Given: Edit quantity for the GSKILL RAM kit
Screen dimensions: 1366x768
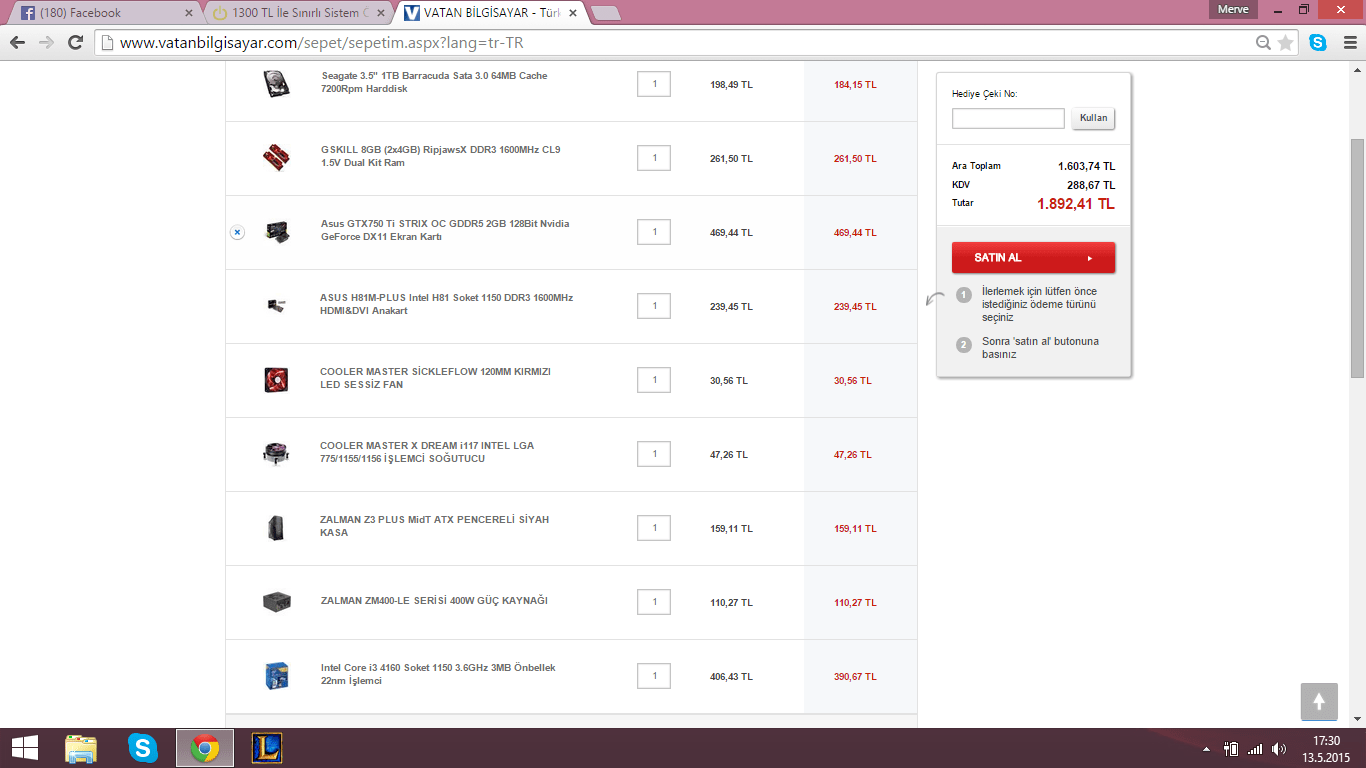Looking at the screenshot, I should point(654,158).
